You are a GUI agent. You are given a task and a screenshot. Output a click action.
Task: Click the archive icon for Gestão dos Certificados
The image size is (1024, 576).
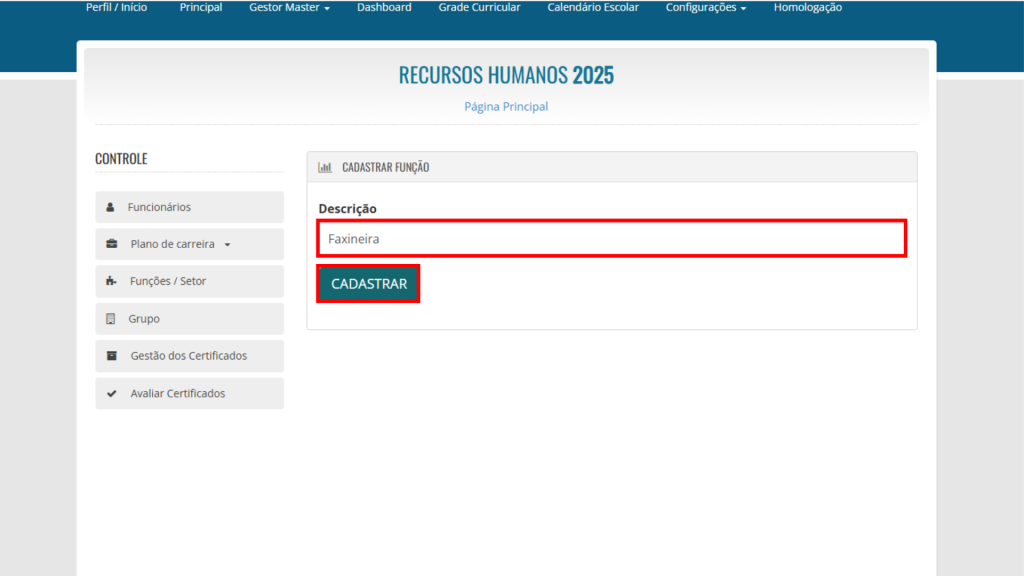[112, 356]
